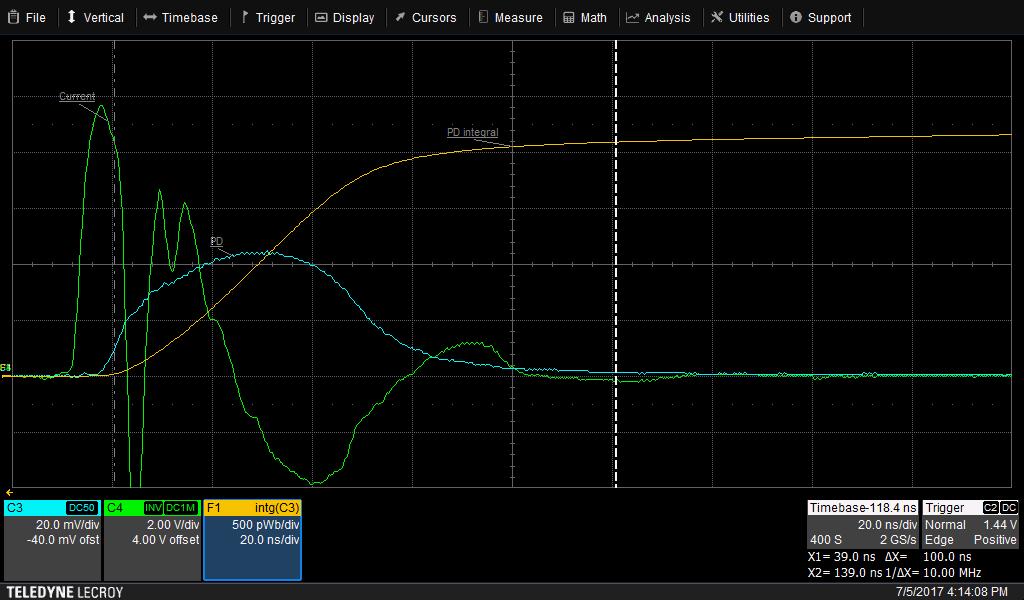Viewport: 1024px width, 600px height.
Task: Click the 'X2= 139.0 ns' cursor readout
Action: [845, 573]
